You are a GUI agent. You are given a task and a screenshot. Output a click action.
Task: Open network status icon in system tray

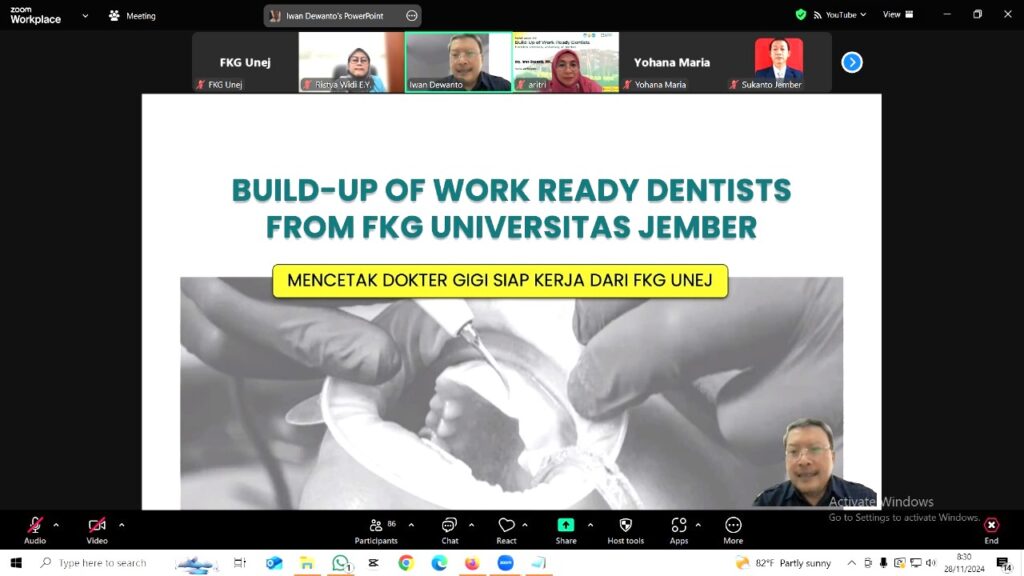coord(916,563)
